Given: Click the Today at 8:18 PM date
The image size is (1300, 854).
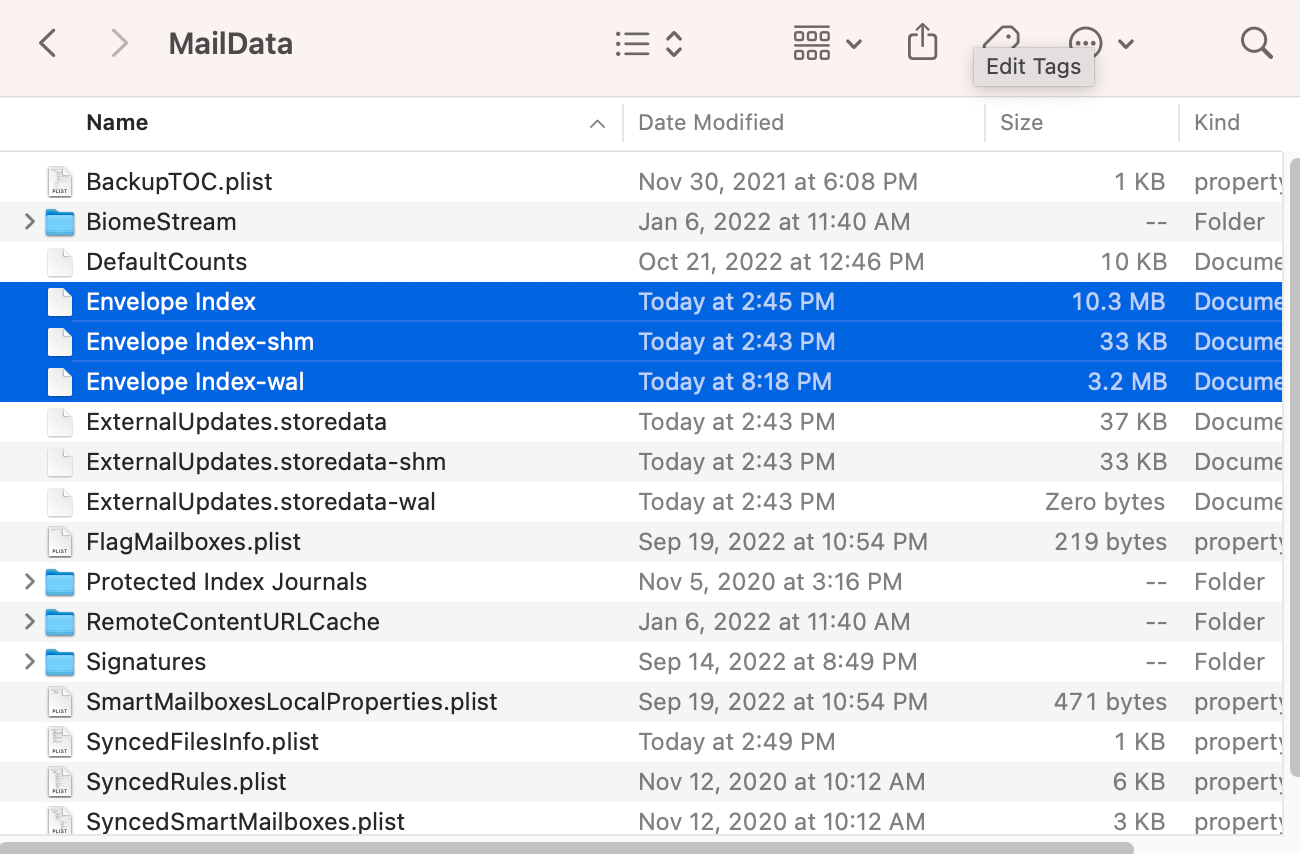Looking at the screenshot, I should [x=736, y=382].
